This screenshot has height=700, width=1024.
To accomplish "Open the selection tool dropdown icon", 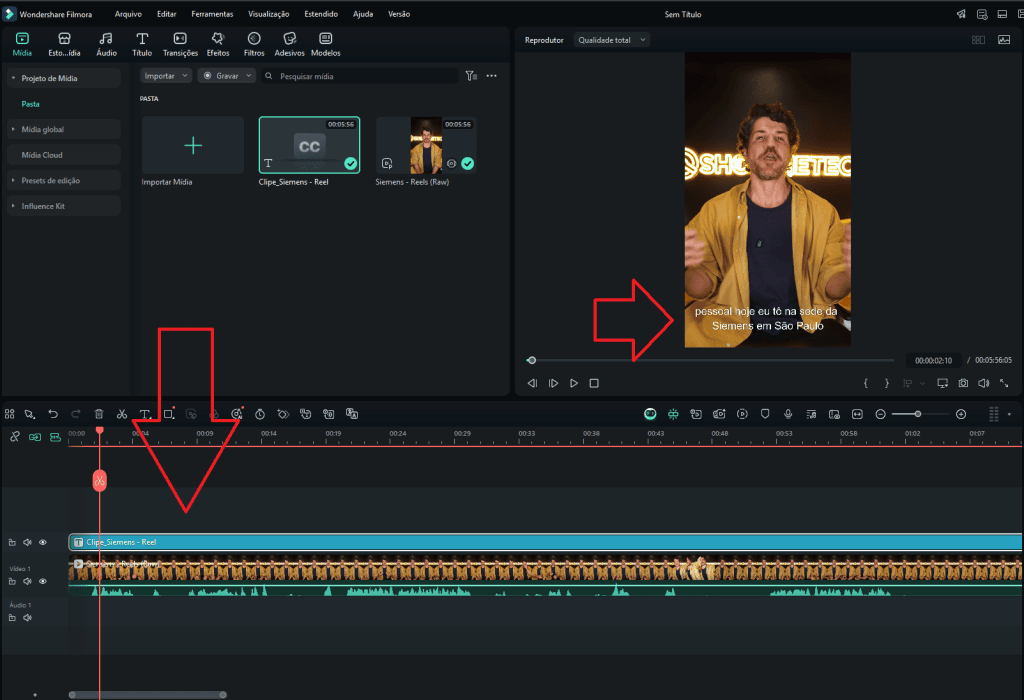I will (x=30, y=414).
